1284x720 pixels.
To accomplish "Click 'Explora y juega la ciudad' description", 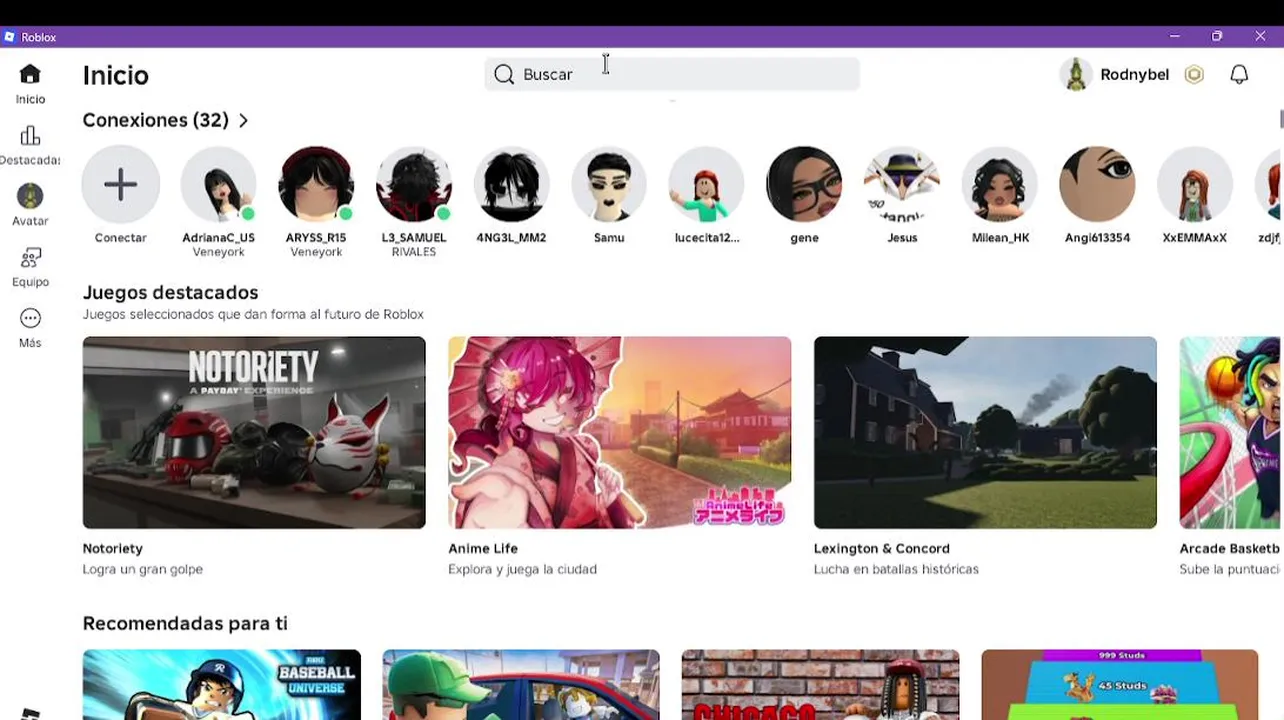I will click(x=523, y=569).
